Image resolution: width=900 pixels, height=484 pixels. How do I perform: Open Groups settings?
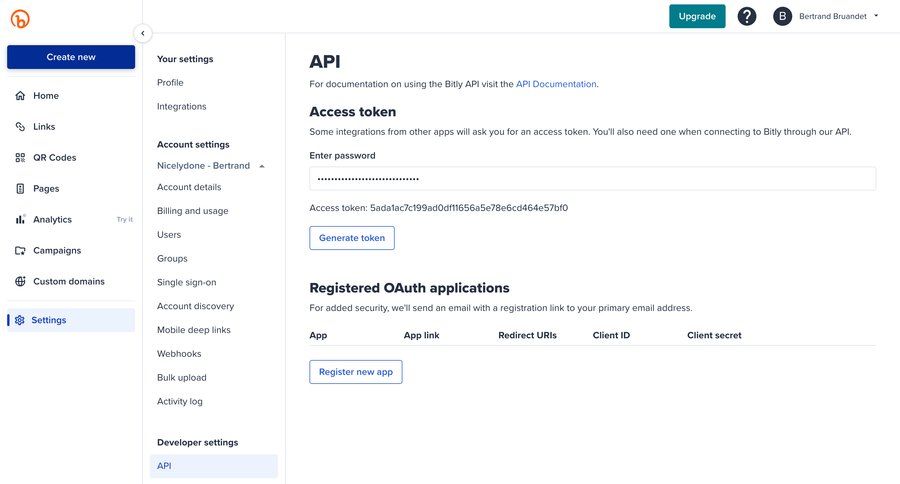pyautogui.click(x=172, y=258)
